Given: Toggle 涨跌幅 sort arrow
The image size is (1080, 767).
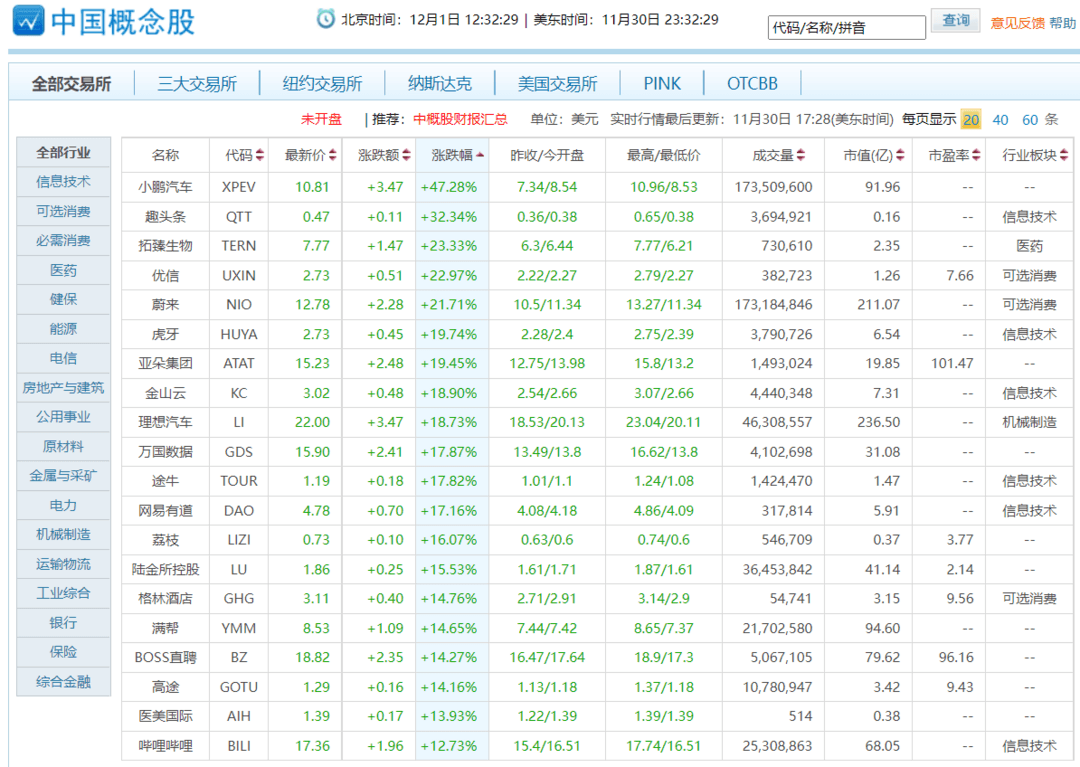Looking at the screenshot, I should coord(479,156).
